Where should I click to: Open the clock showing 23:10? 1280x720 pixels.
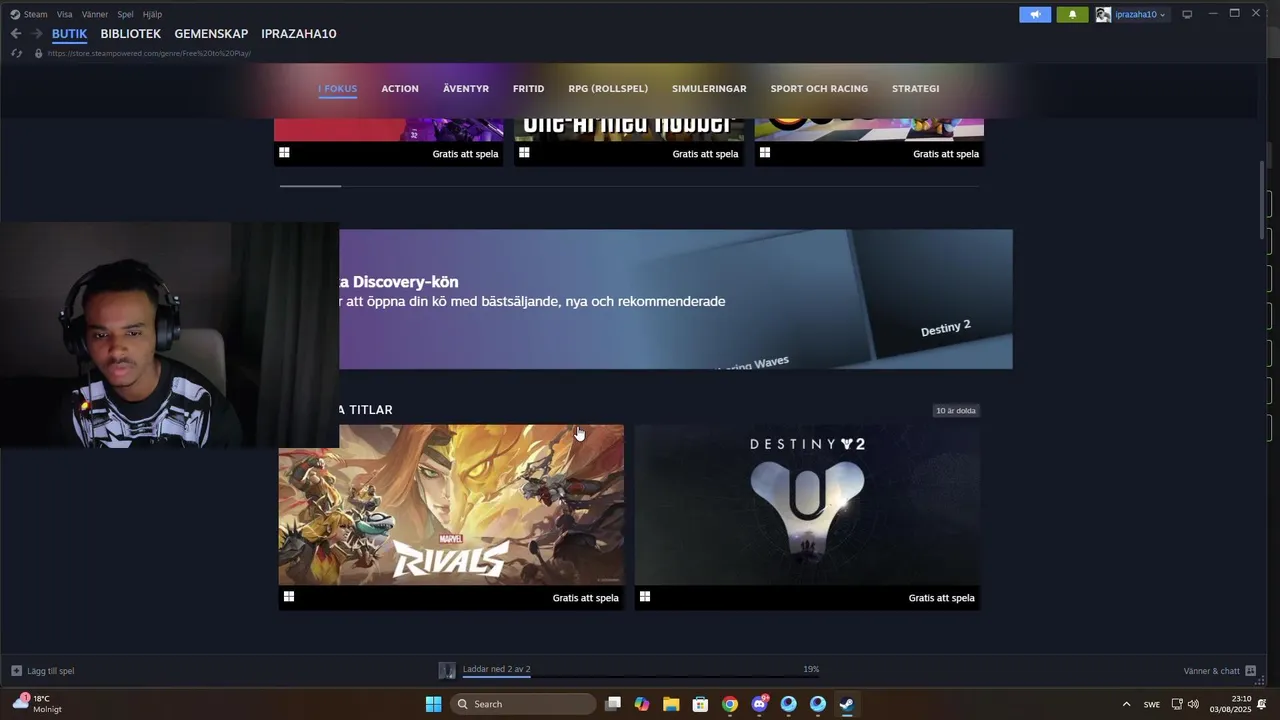pos(1230,704)
